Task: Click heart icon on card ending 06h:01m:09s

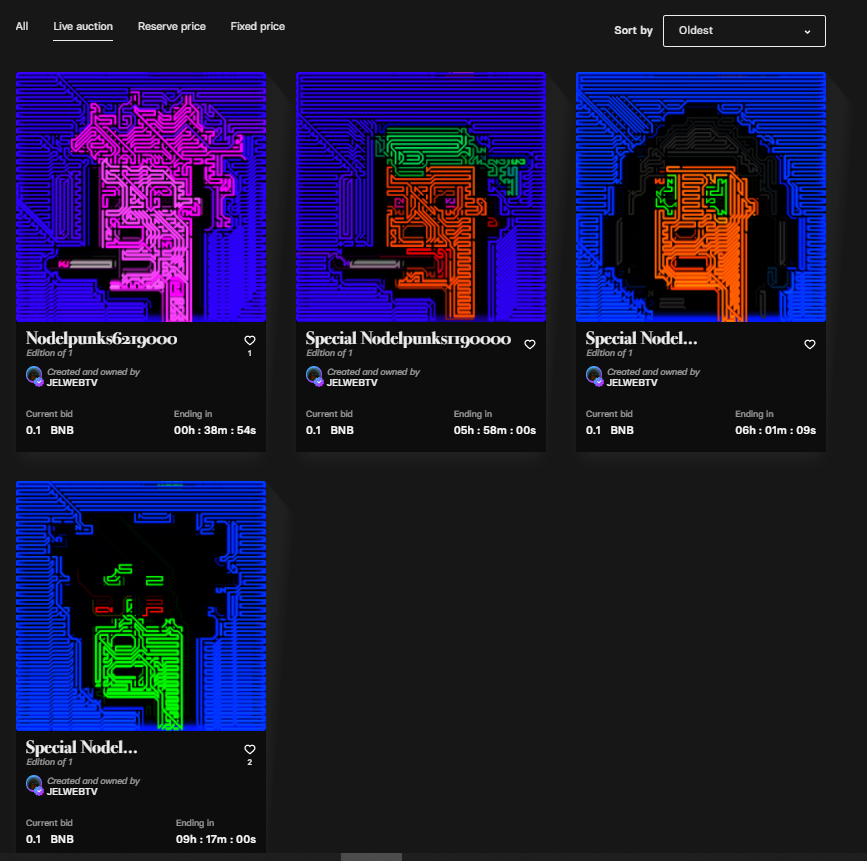Action: (x=809, y=344)
